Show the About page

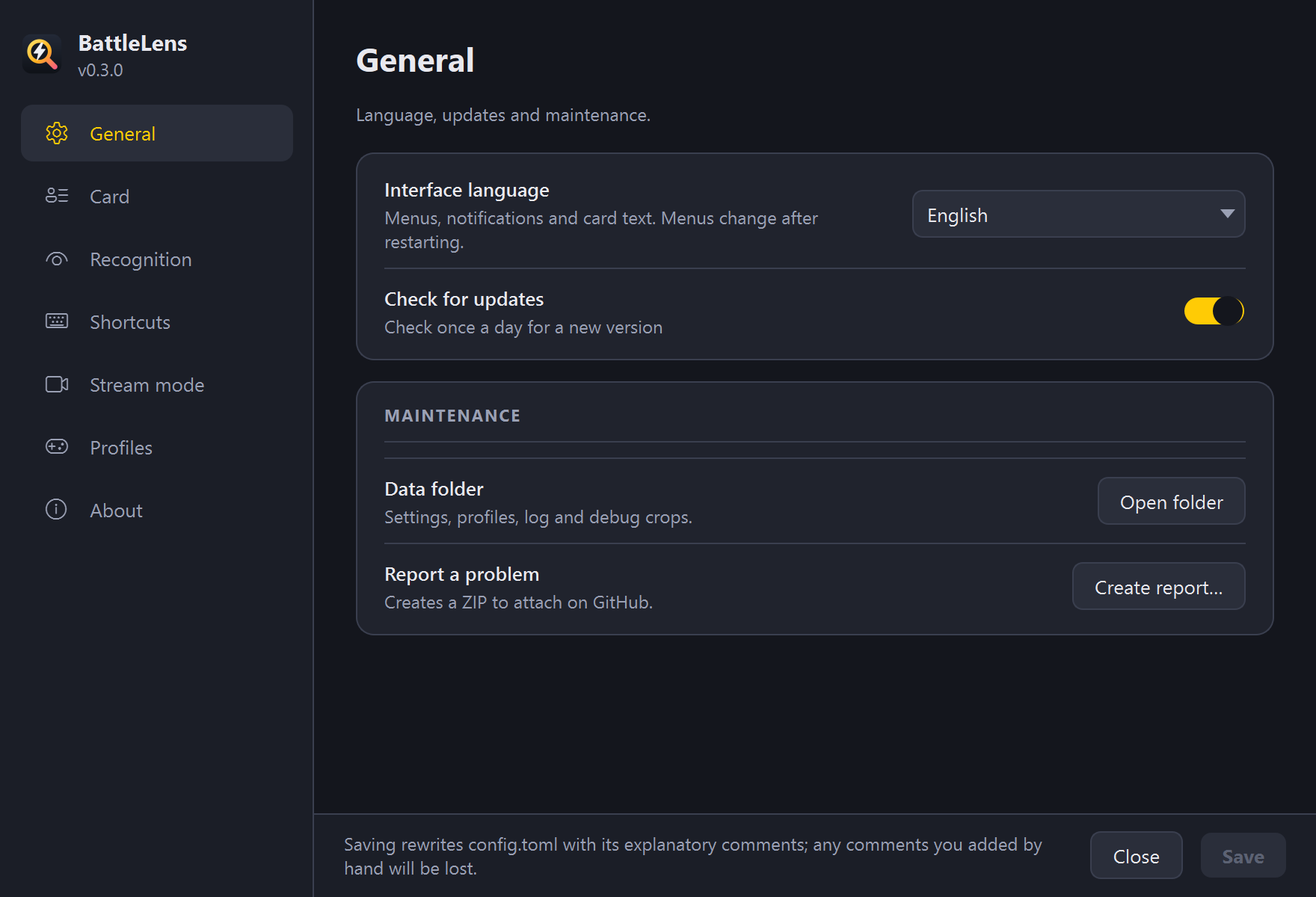[x=157, y=510]
